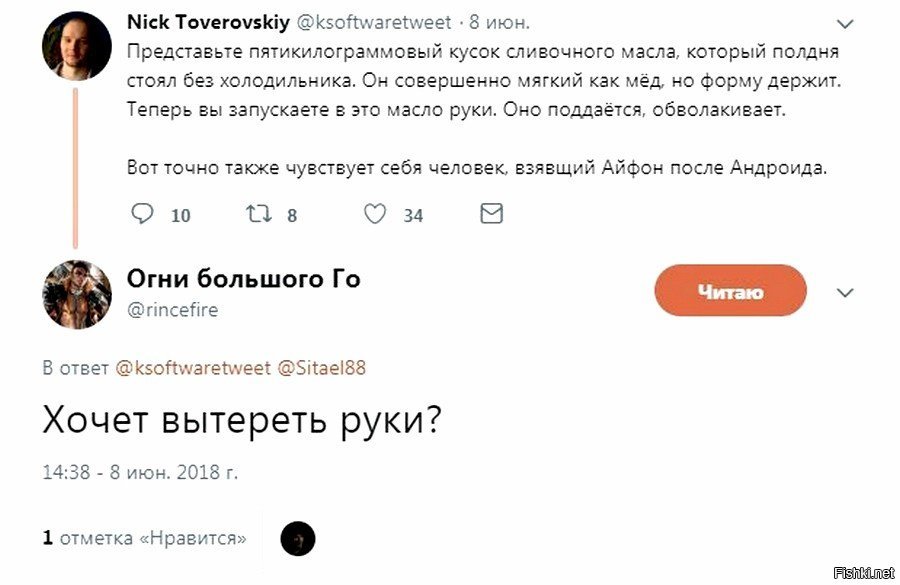Click the 8 июн. date on Nick's tweet

[x=502, y=22]
